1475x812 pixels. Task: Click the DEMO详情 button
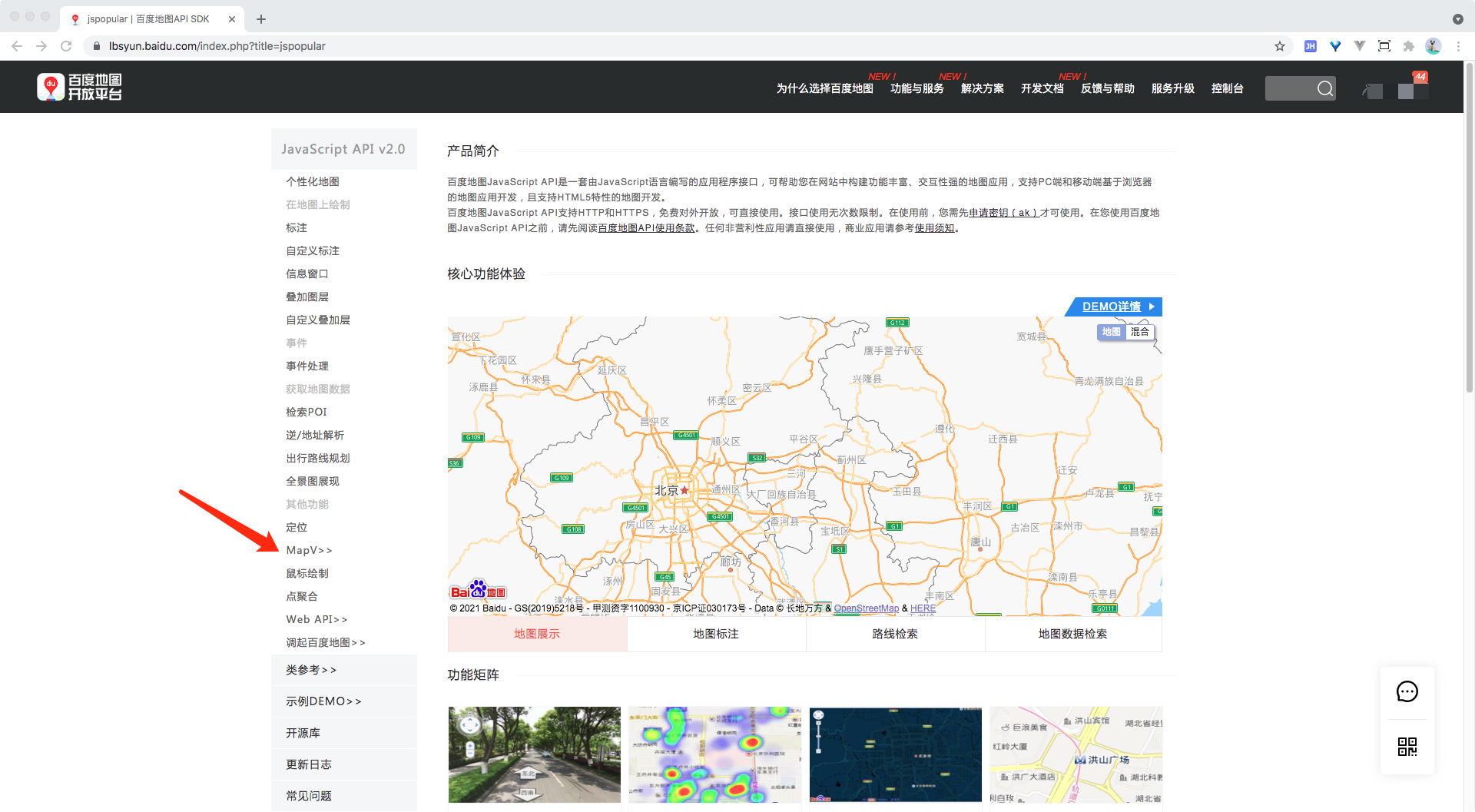1114,307
